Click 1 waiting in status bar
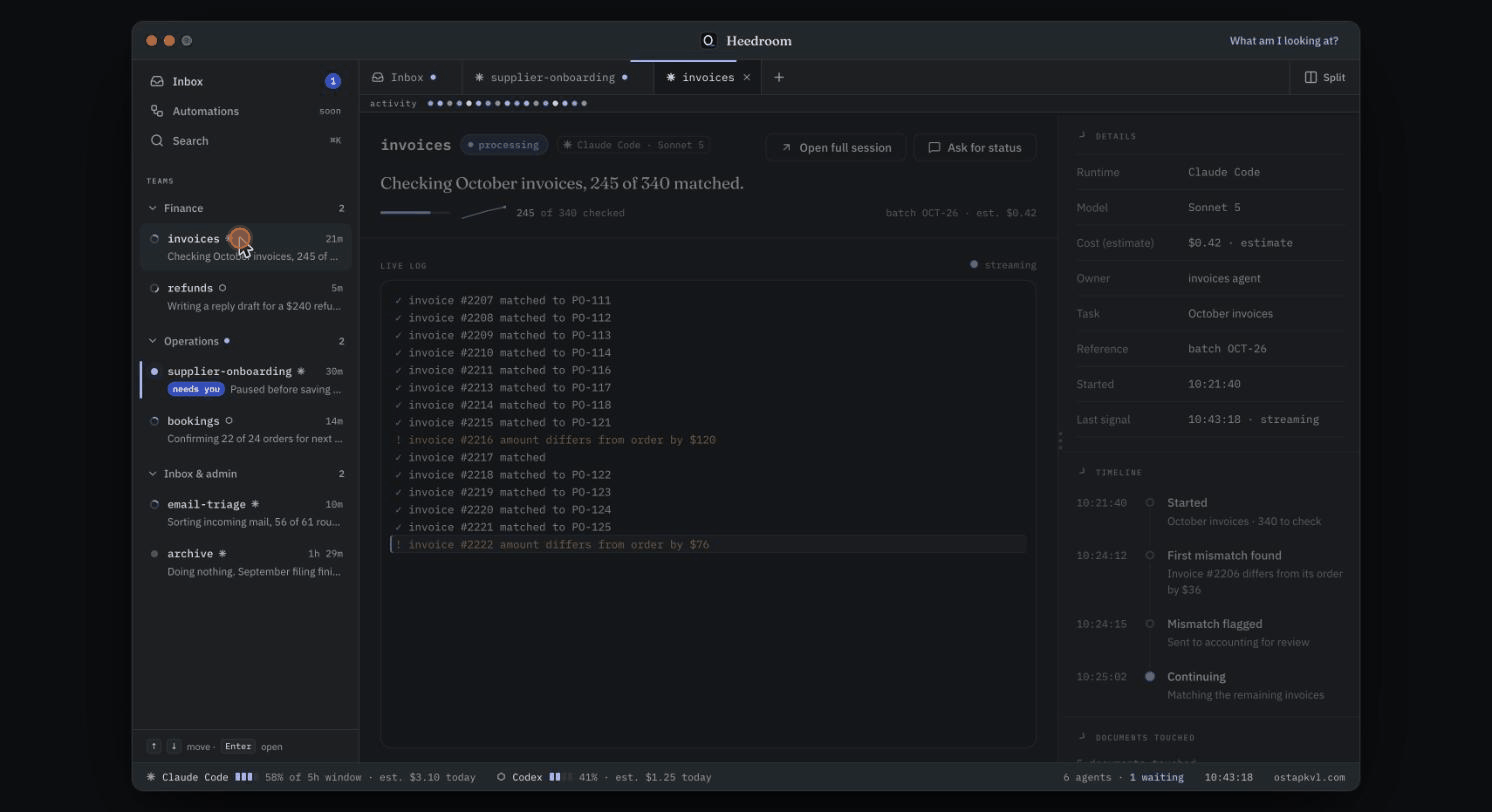The image size is (1492, 812). [x=1156, y=777]
